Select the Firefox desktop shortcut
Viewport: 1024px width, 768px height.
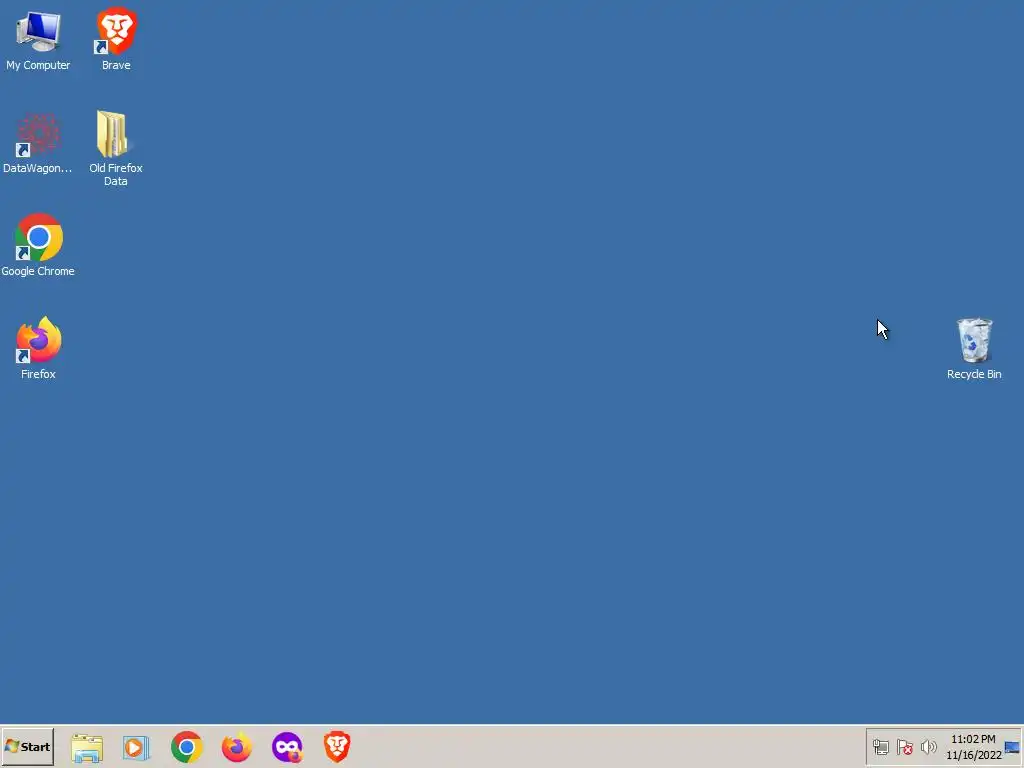(x=38, y=348)
